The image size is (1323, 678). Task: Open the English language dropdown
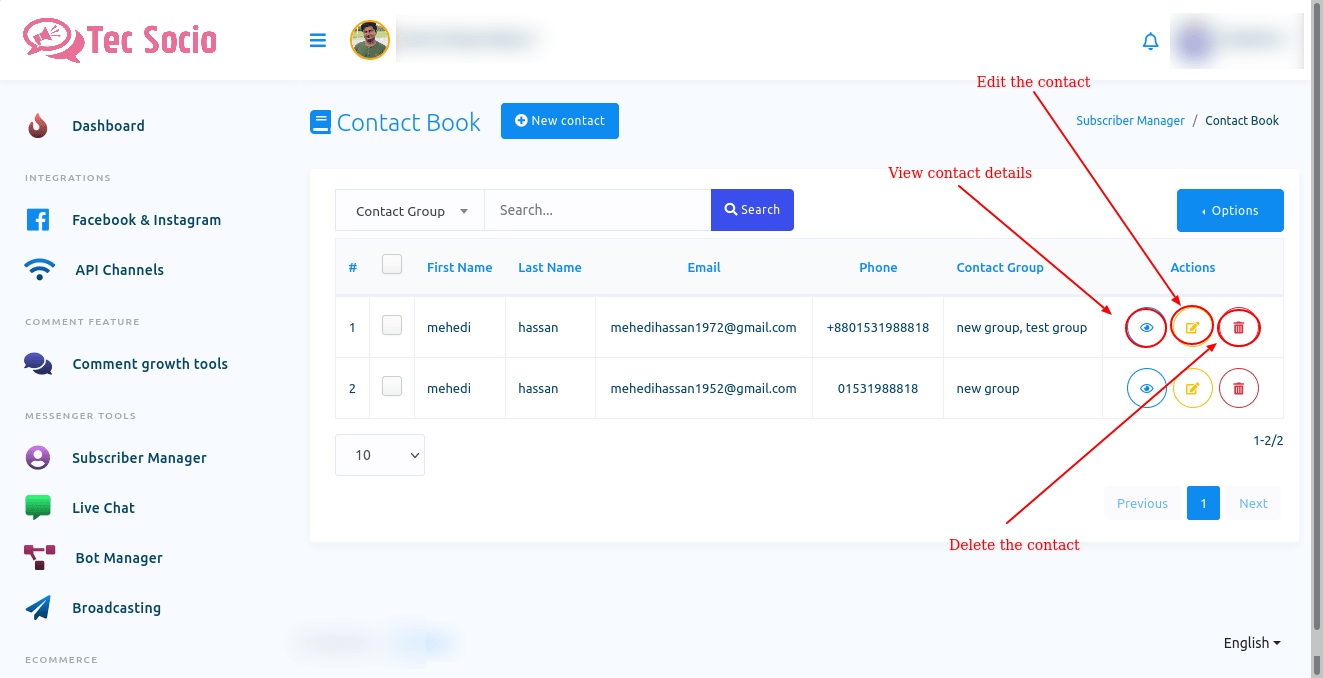1251,643
